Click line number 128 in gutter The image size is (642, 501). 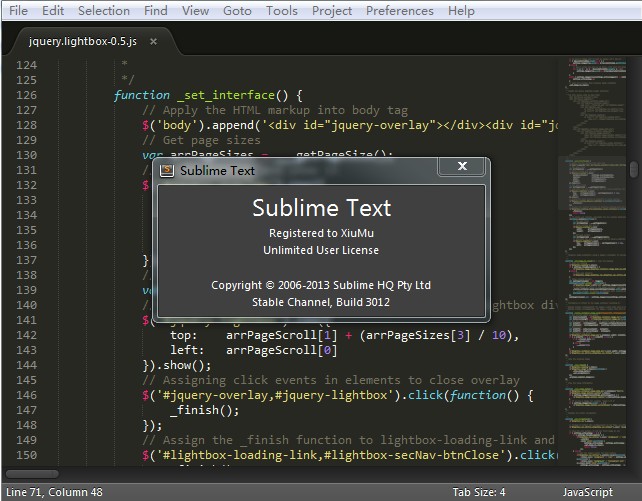pyautogui.click(x=27, y=125)
